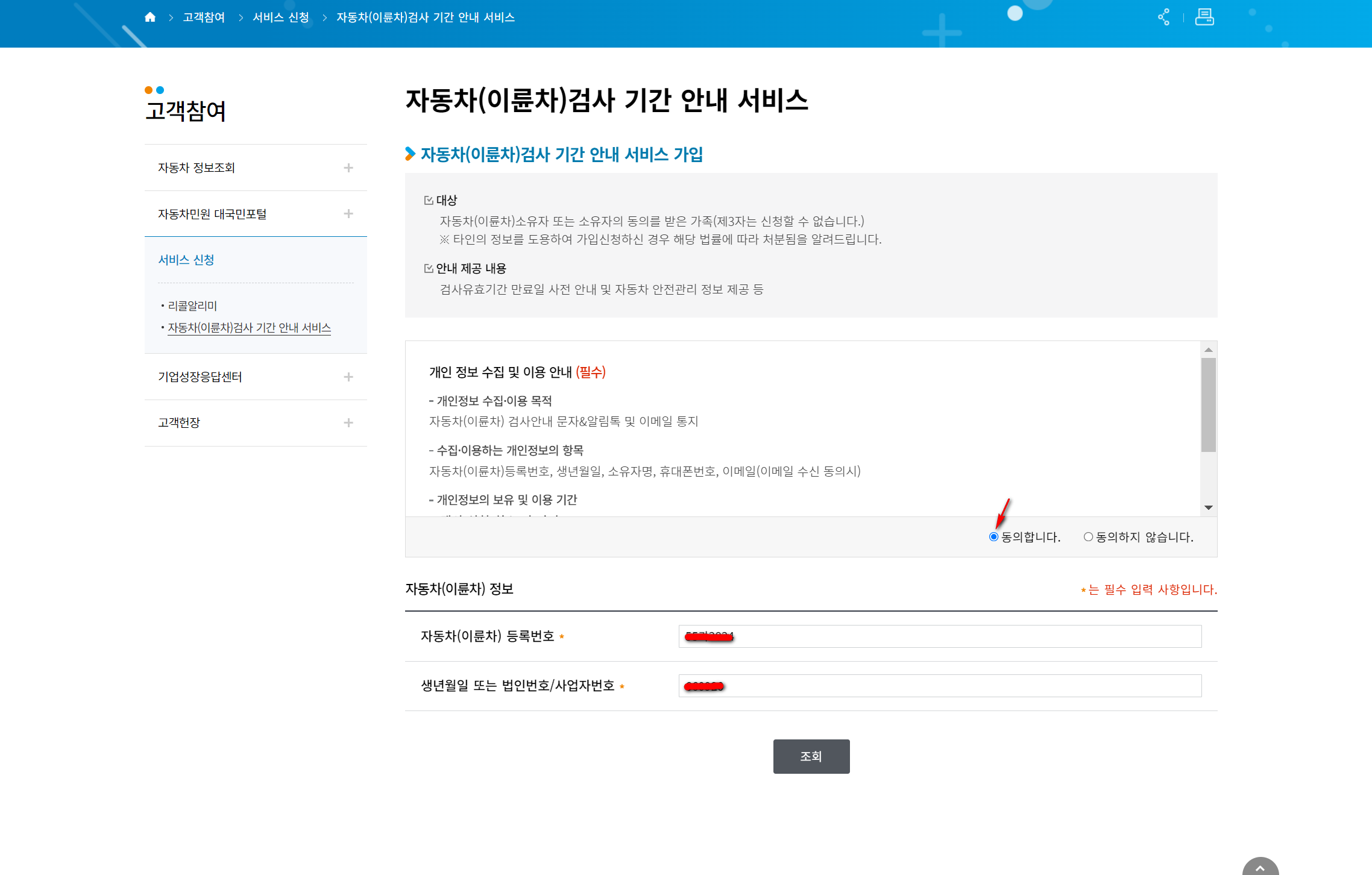Expand 자동차민원 대국민포털 menu section
The width and height of the screenshot is (1372, 875).
tap(348, 214)
